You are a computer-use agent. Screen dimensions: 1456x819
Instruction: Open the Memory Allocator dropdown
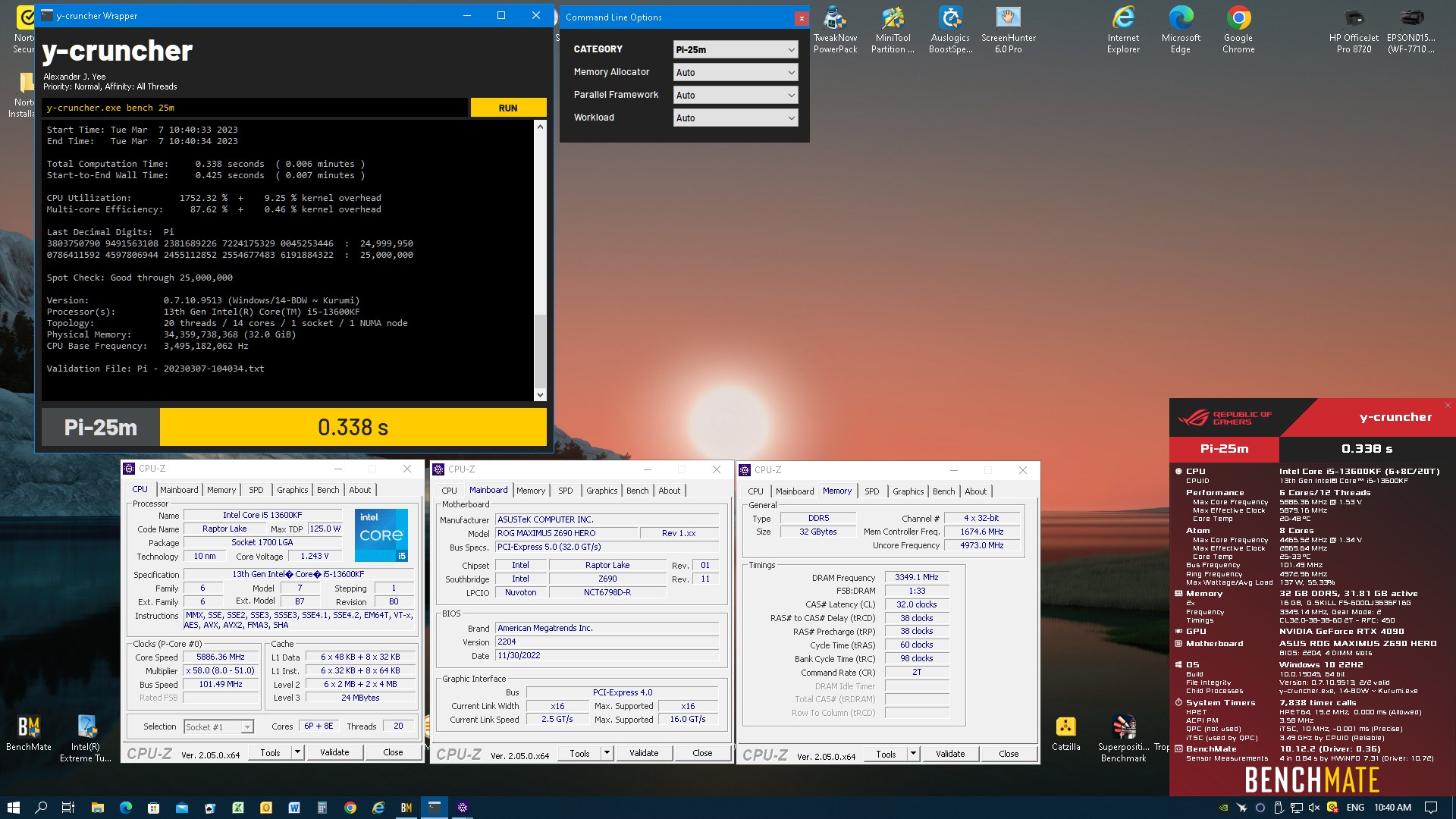pyautogui.click(x=736, y=72)
